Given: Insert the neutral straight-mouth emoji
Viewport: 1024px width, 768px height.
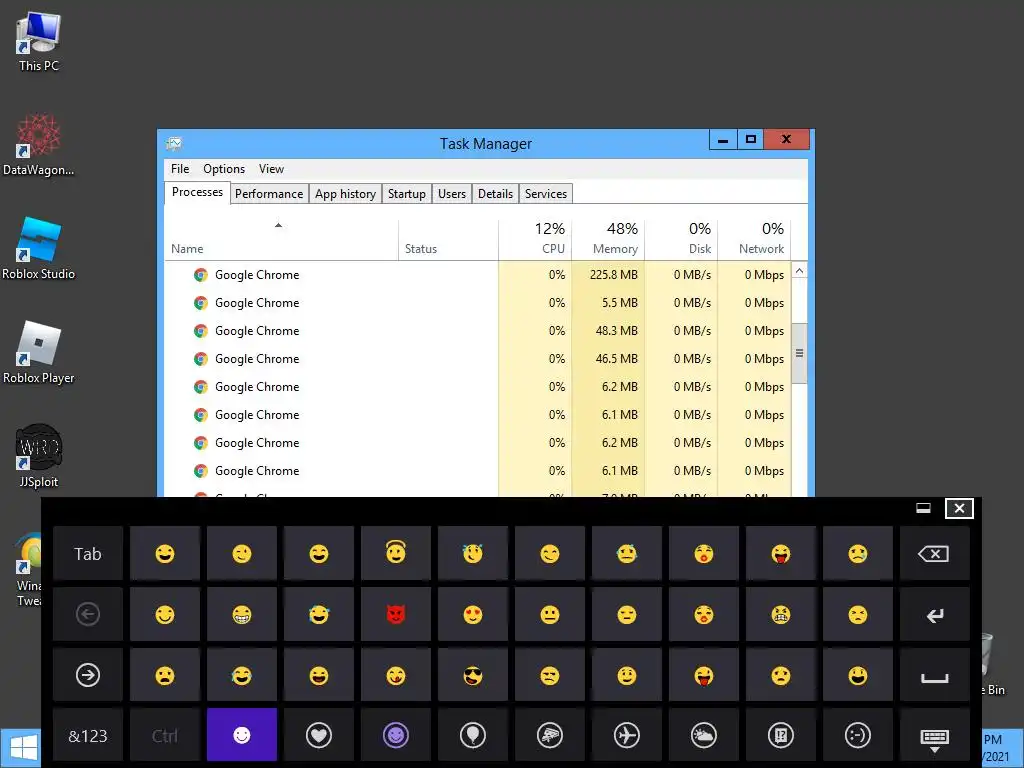Looking at the screenshot, I should tap(550, 614).
